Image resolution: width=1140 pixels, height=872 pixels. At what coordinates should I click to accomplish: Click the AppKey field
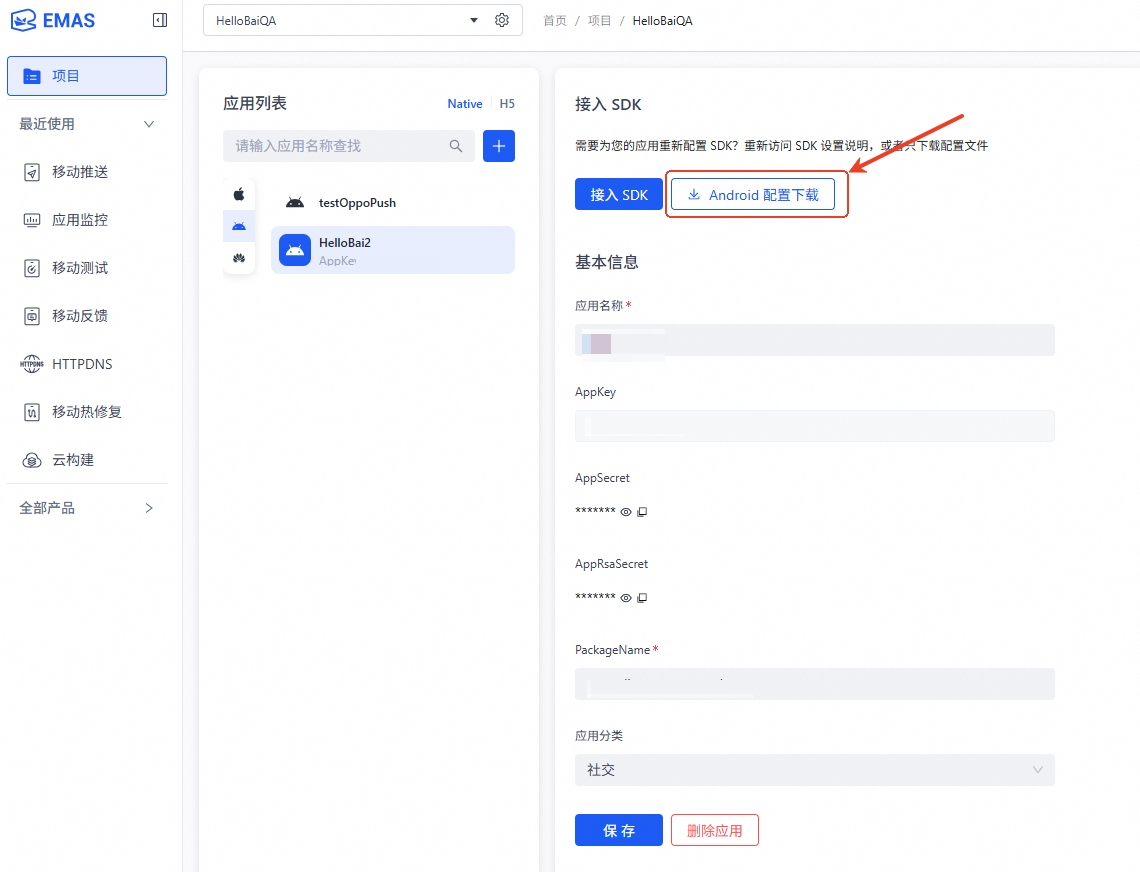(814, 425)
